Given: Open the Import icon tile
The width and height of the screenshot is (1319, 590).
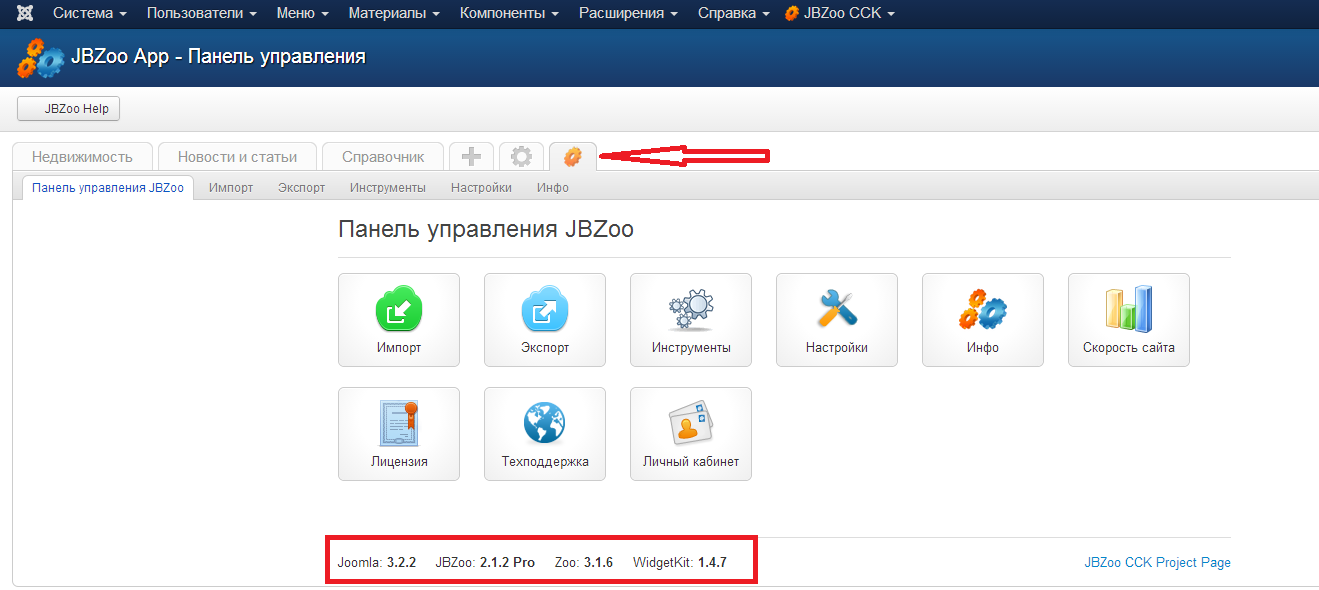Looking at the screenshot, I should click(399, 320).
